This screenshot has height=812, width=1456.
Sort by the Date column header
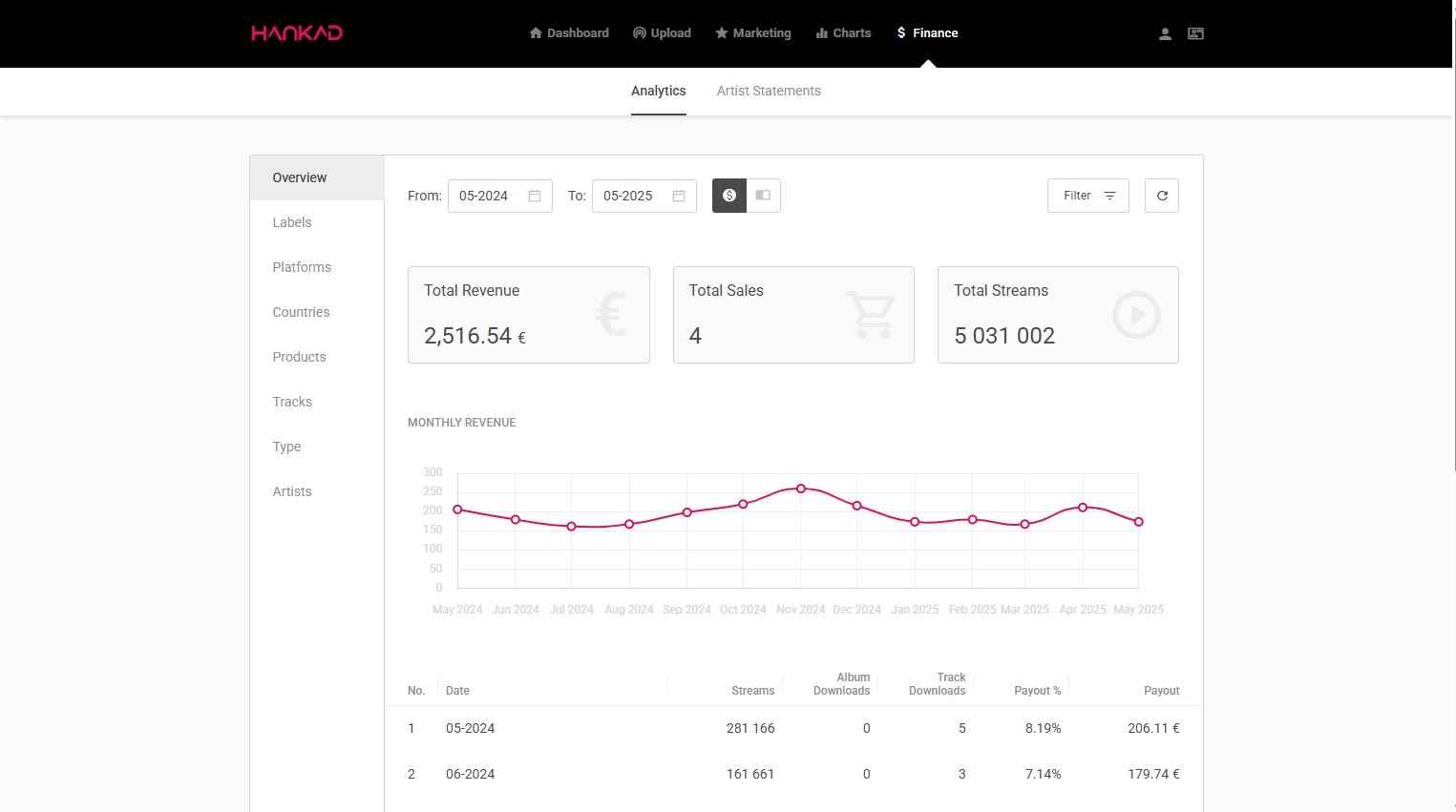point(457,691)
